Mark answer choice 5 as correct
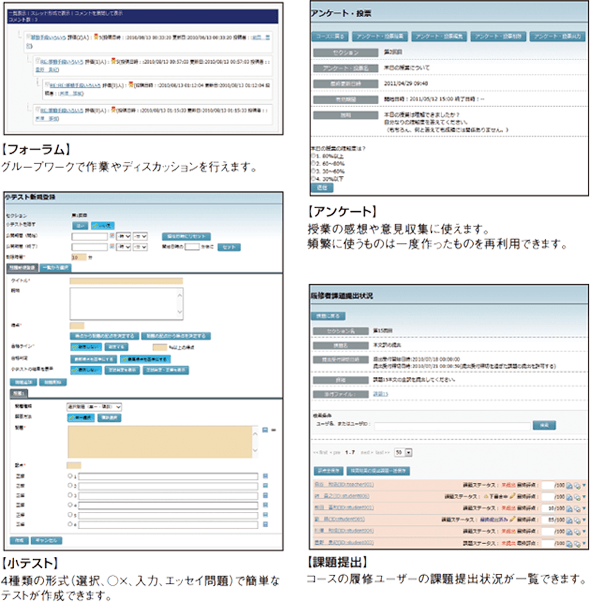 click(70, 514)
